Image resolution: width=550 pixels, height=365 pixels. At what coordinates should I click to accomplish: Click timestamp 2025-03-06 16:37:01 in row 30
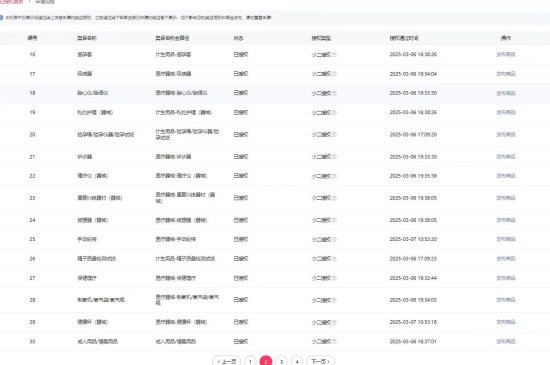click(413, 341)
